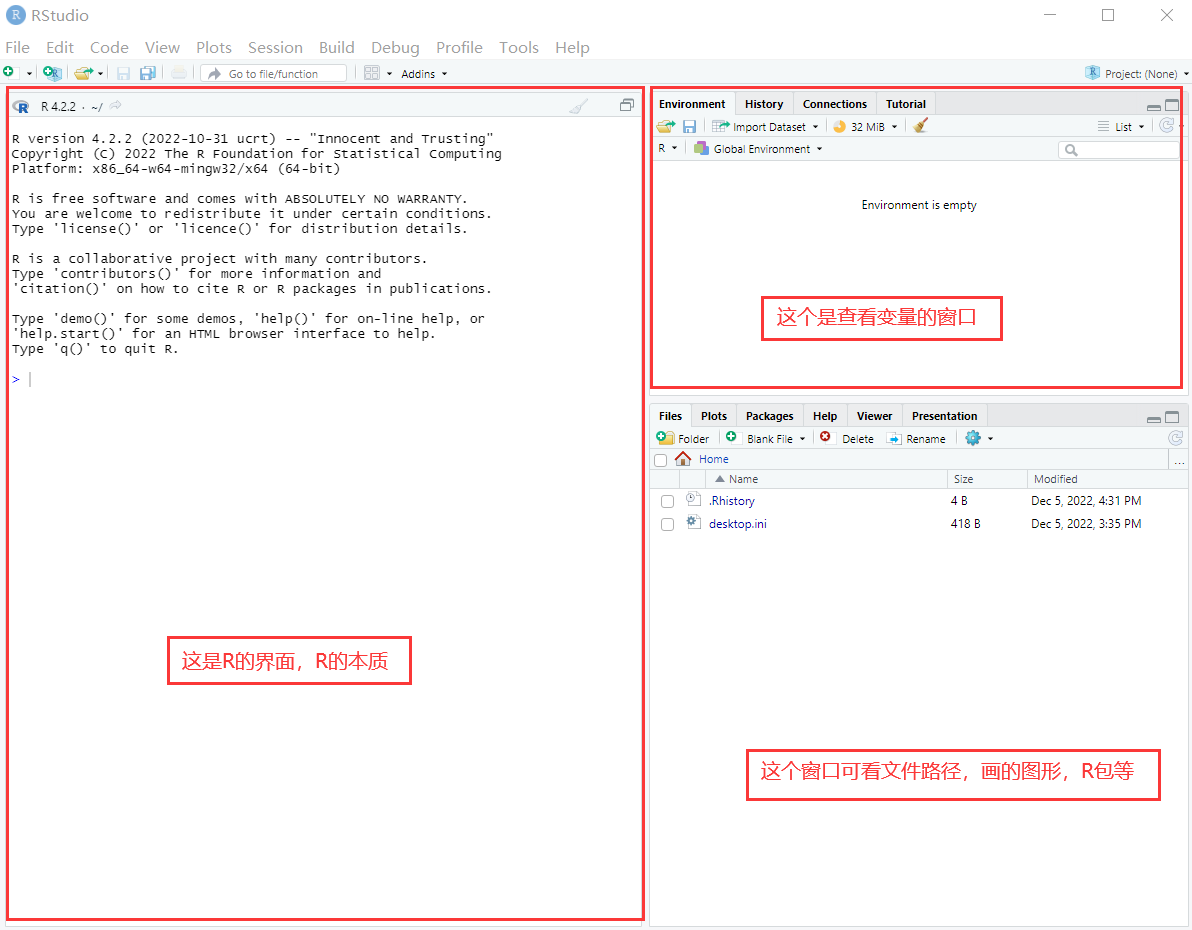
Task: Switch to the Plots tab
Action: click(x=714, y=416)
